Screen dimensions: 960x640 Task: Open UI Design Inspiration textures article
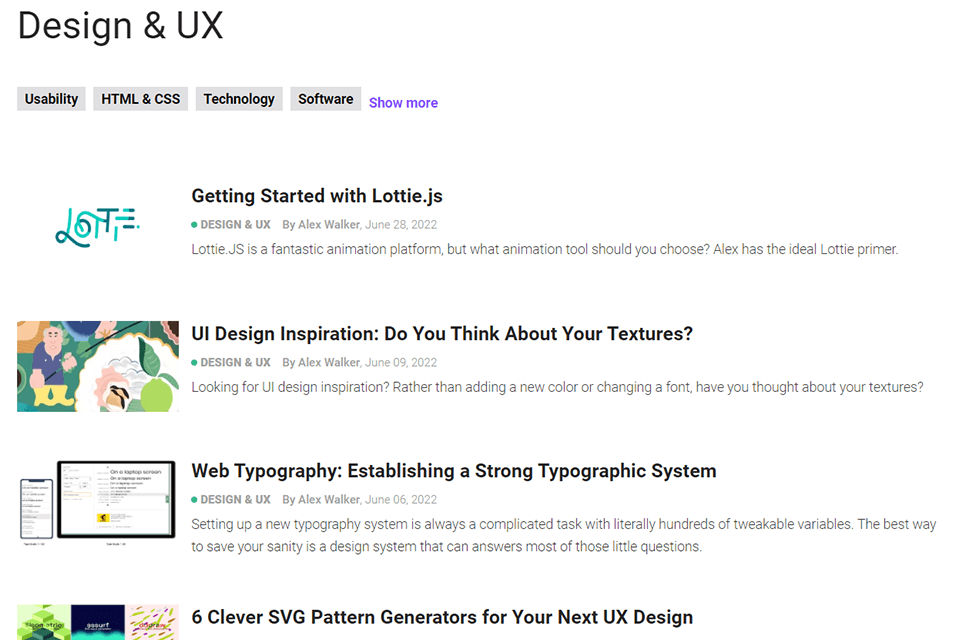click(x=442, y=334)
